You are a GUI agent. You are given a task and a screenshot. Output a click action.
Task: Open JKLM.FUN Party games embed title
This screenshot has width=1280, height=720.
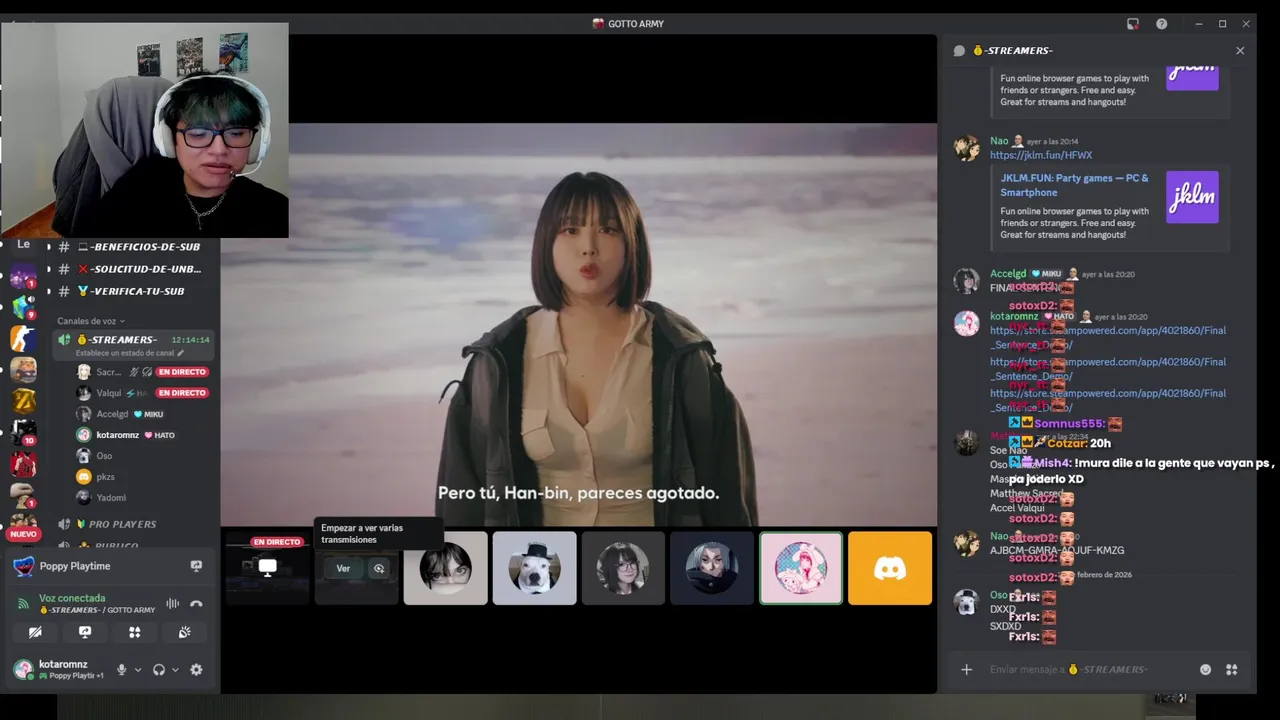[1074, 185]
